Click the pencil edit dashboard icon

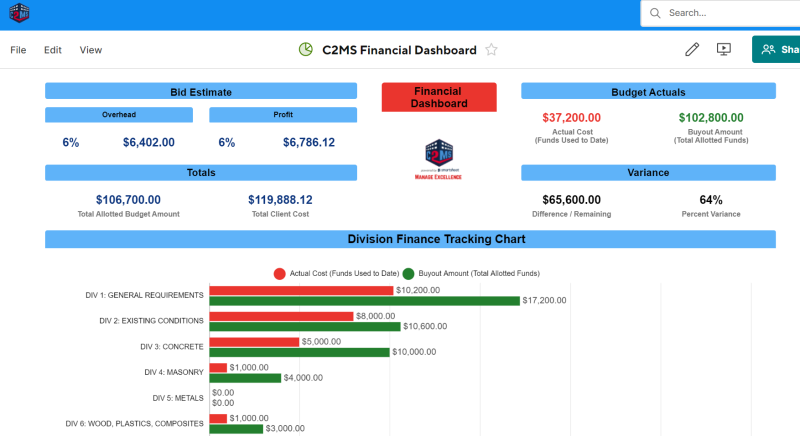point(692,50)
